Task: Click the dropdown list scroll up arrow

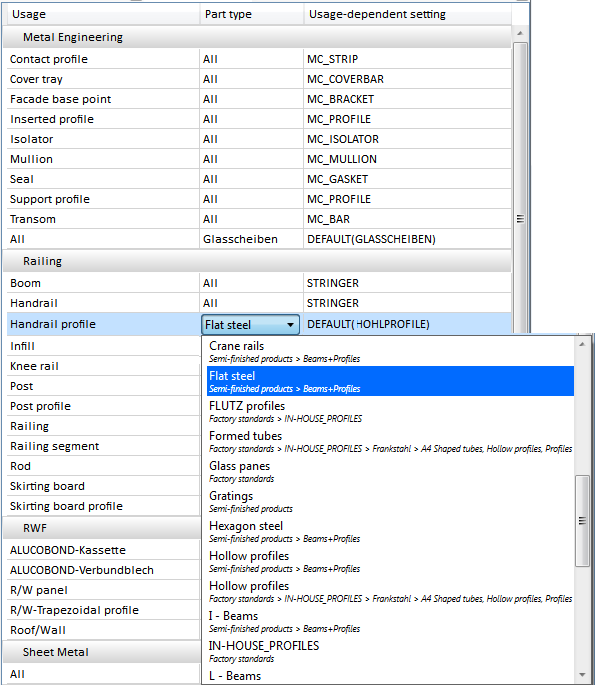Action: point(582,344)
